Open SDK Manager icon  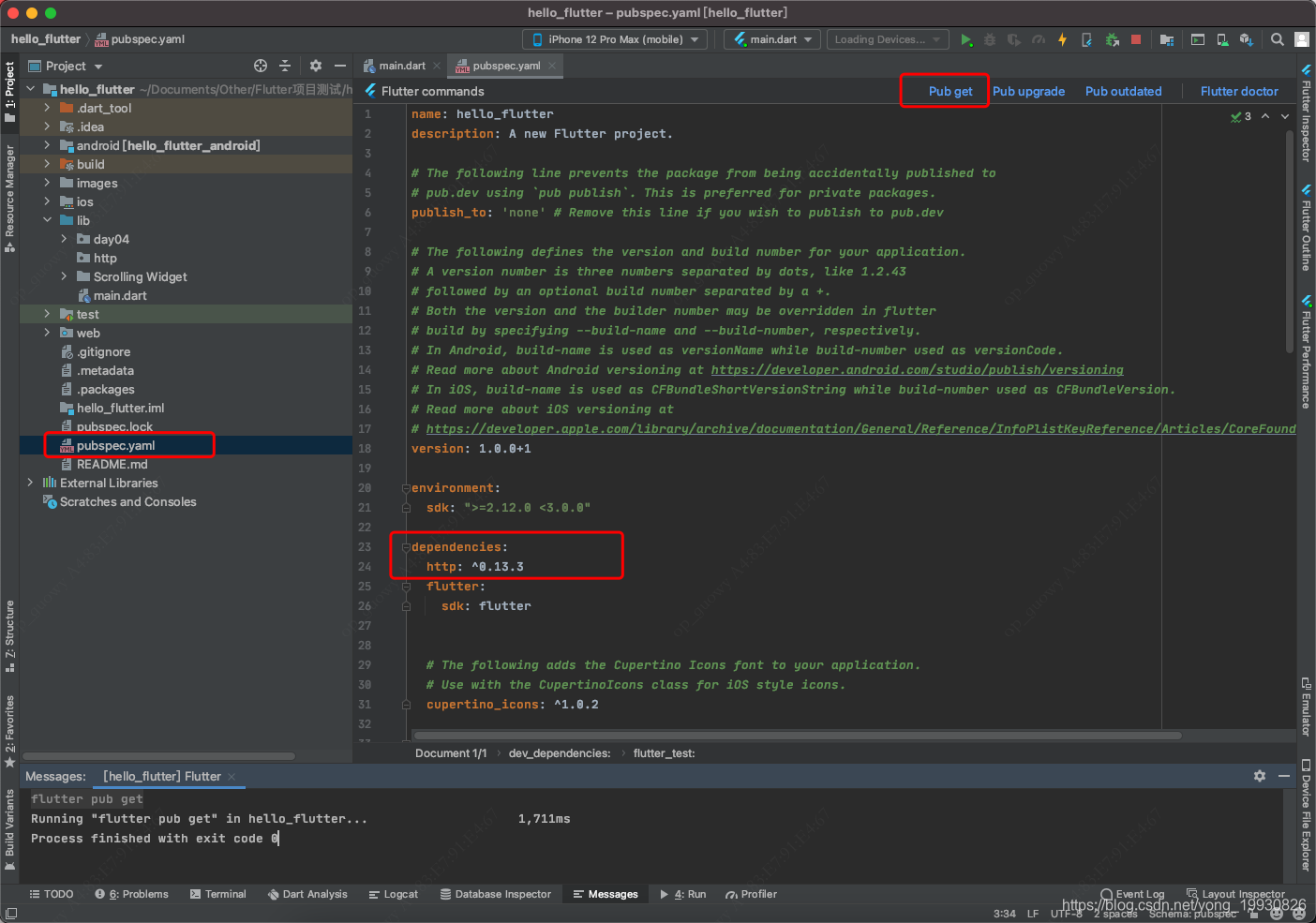[x=1247, y=39]
